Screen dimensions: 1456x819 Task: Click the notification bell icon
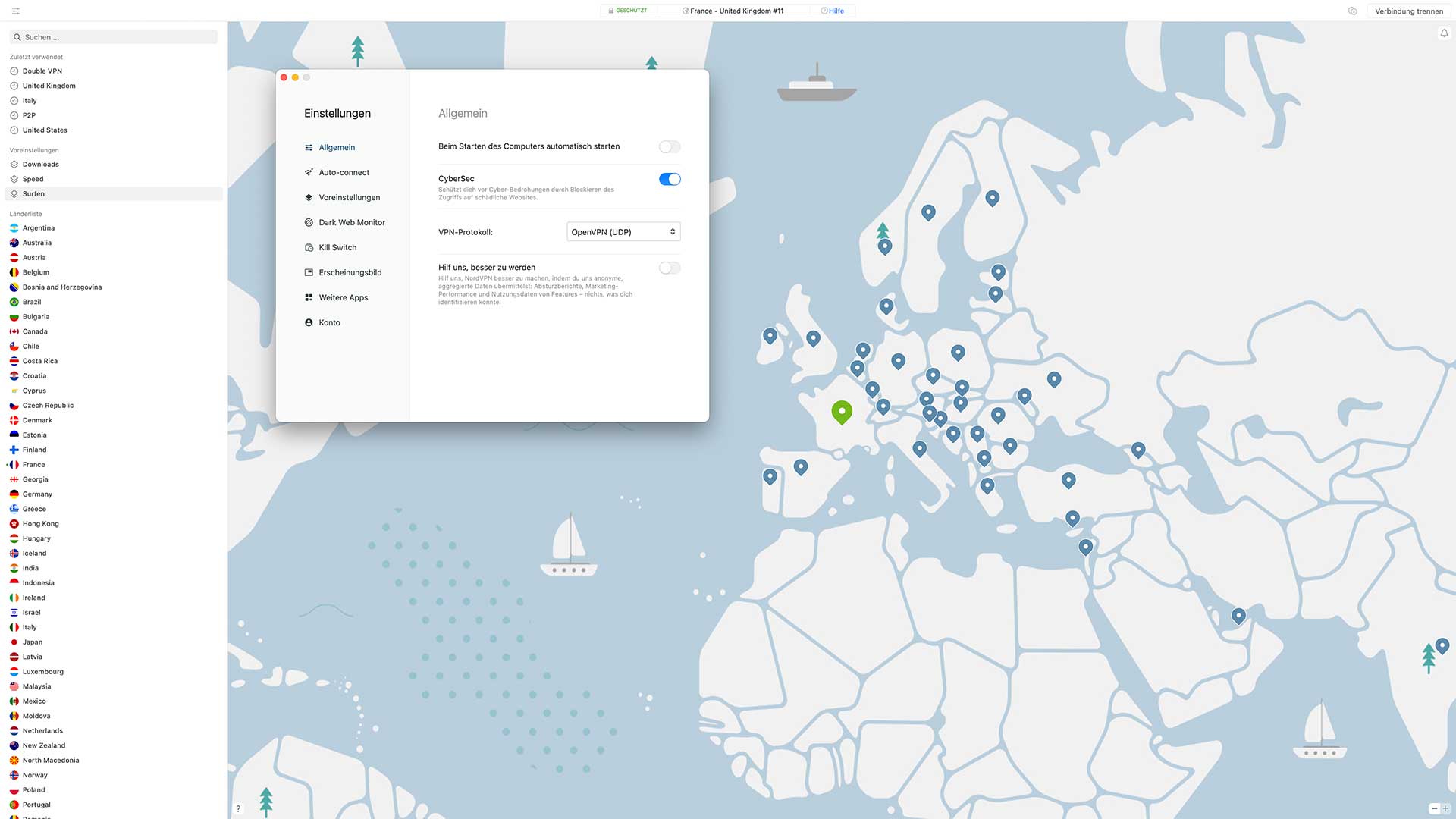[1444, 33]
